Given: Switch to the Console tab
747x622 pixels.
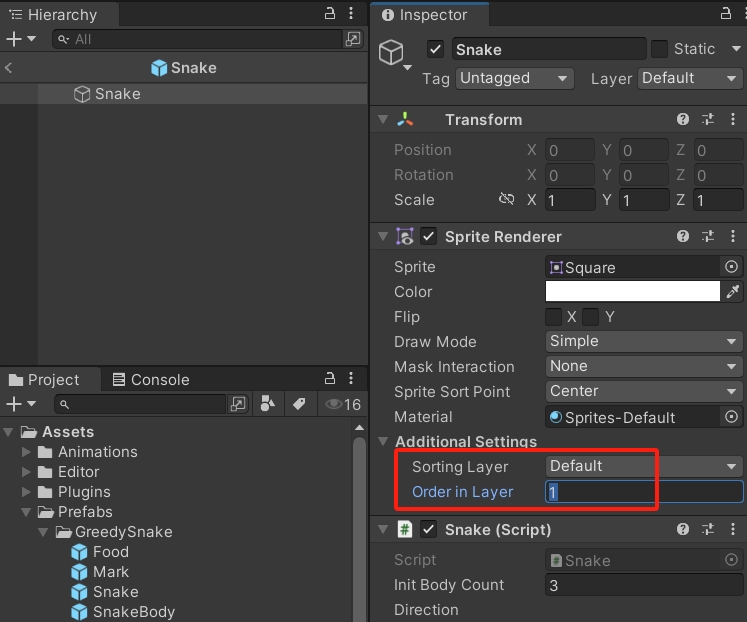Looking at the screenshot, I should click(151, 380).
